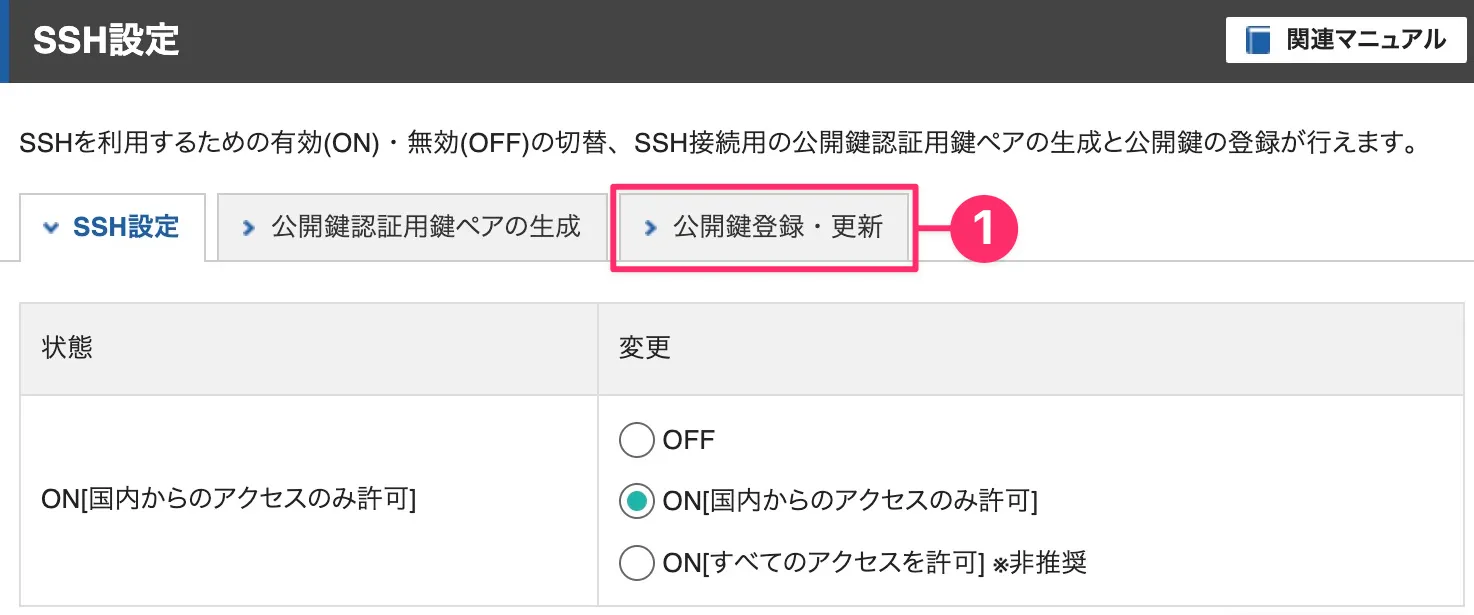Screen dimensions: 1474x615
Task: Switch to the SSH設定 tab
Action: [x=112, y=227]
